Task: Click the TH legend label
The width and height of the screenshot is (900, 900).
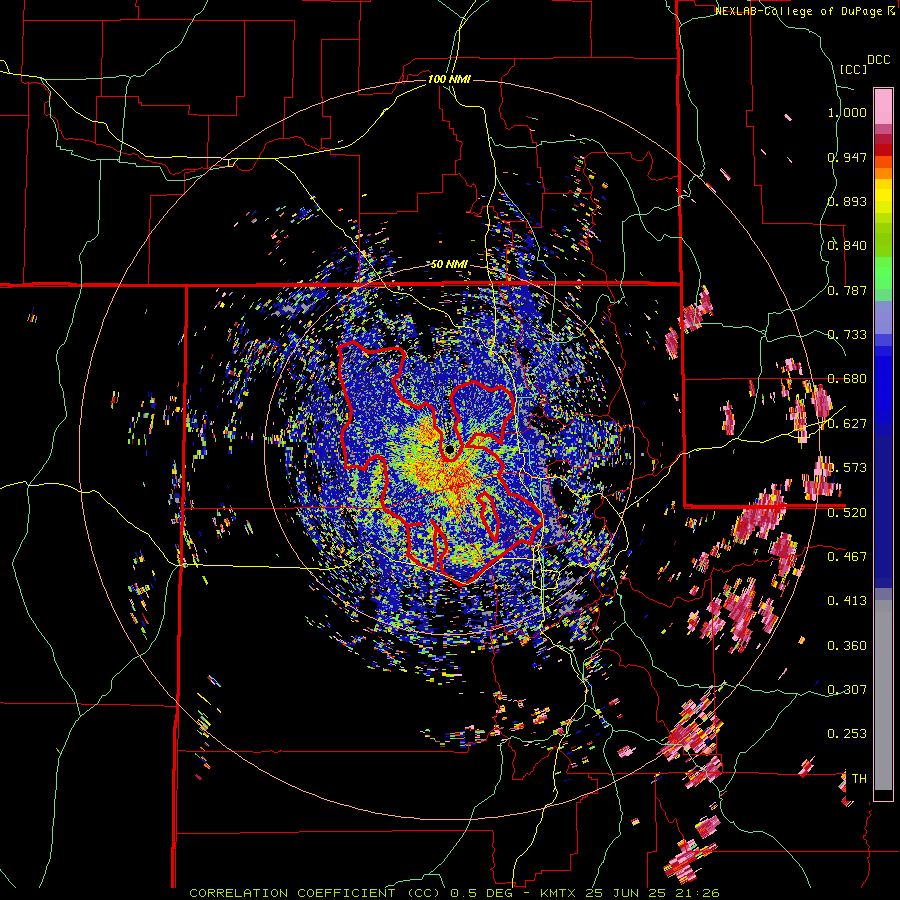Action: tap(859, 779)
